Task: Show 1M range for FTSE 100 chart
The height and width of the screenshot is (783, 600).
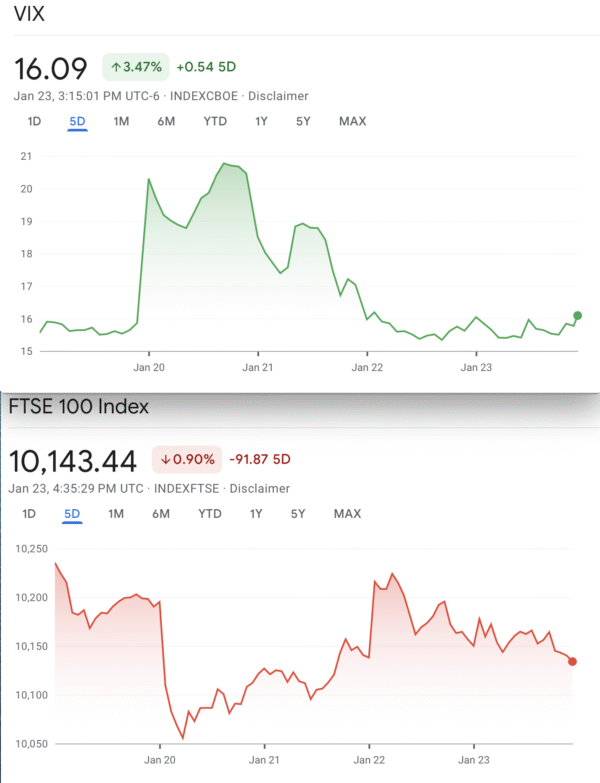Action: [x=116, y=514]
